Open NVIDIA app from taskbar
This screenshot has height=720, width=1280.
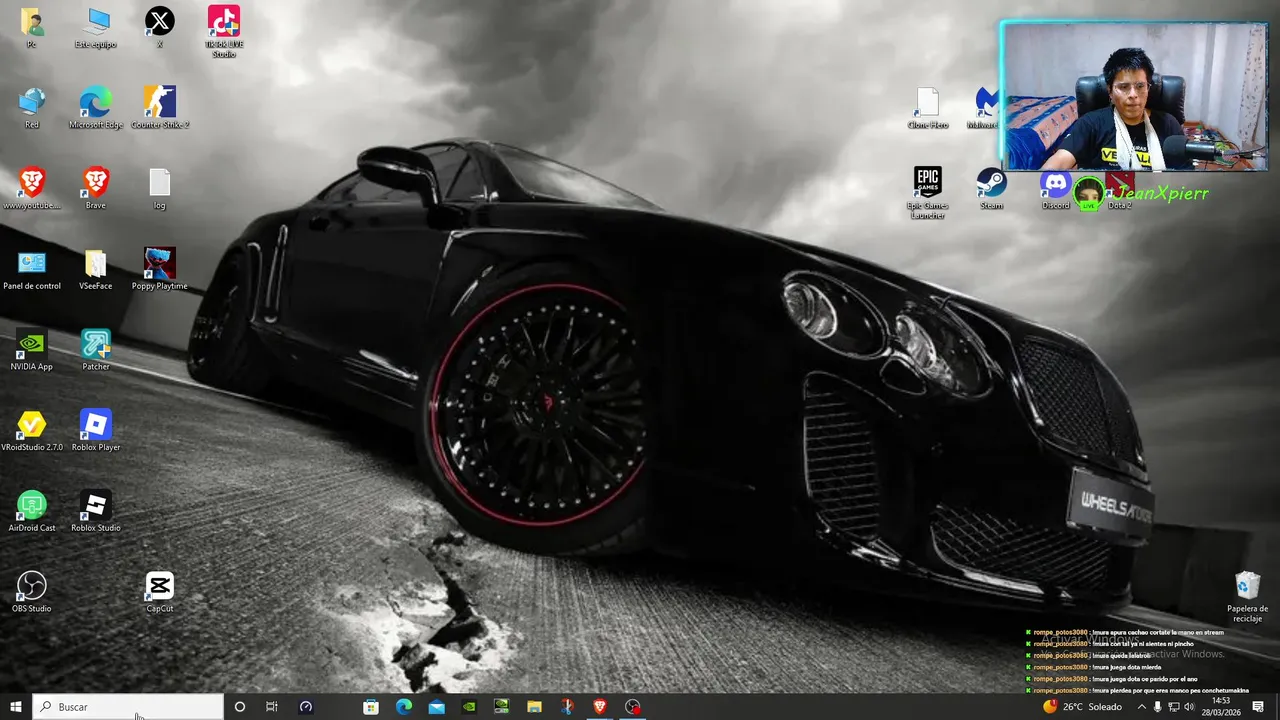(x=469, y=707)
